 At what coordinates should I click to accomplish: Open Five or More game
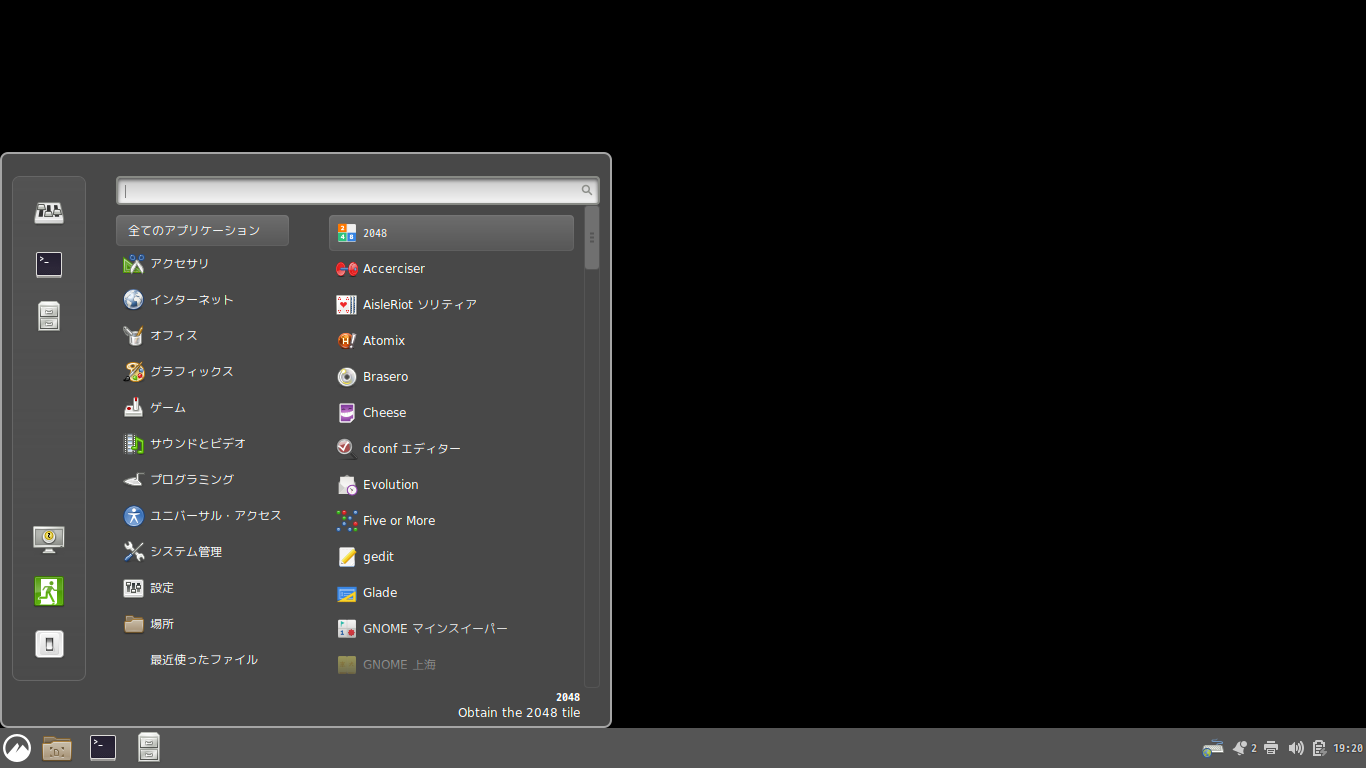(x=451, y=520)
